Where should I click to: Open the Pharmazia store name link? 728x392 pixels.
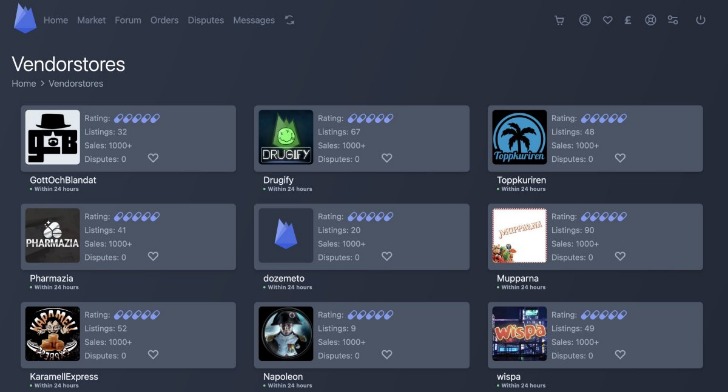point(52,278)
